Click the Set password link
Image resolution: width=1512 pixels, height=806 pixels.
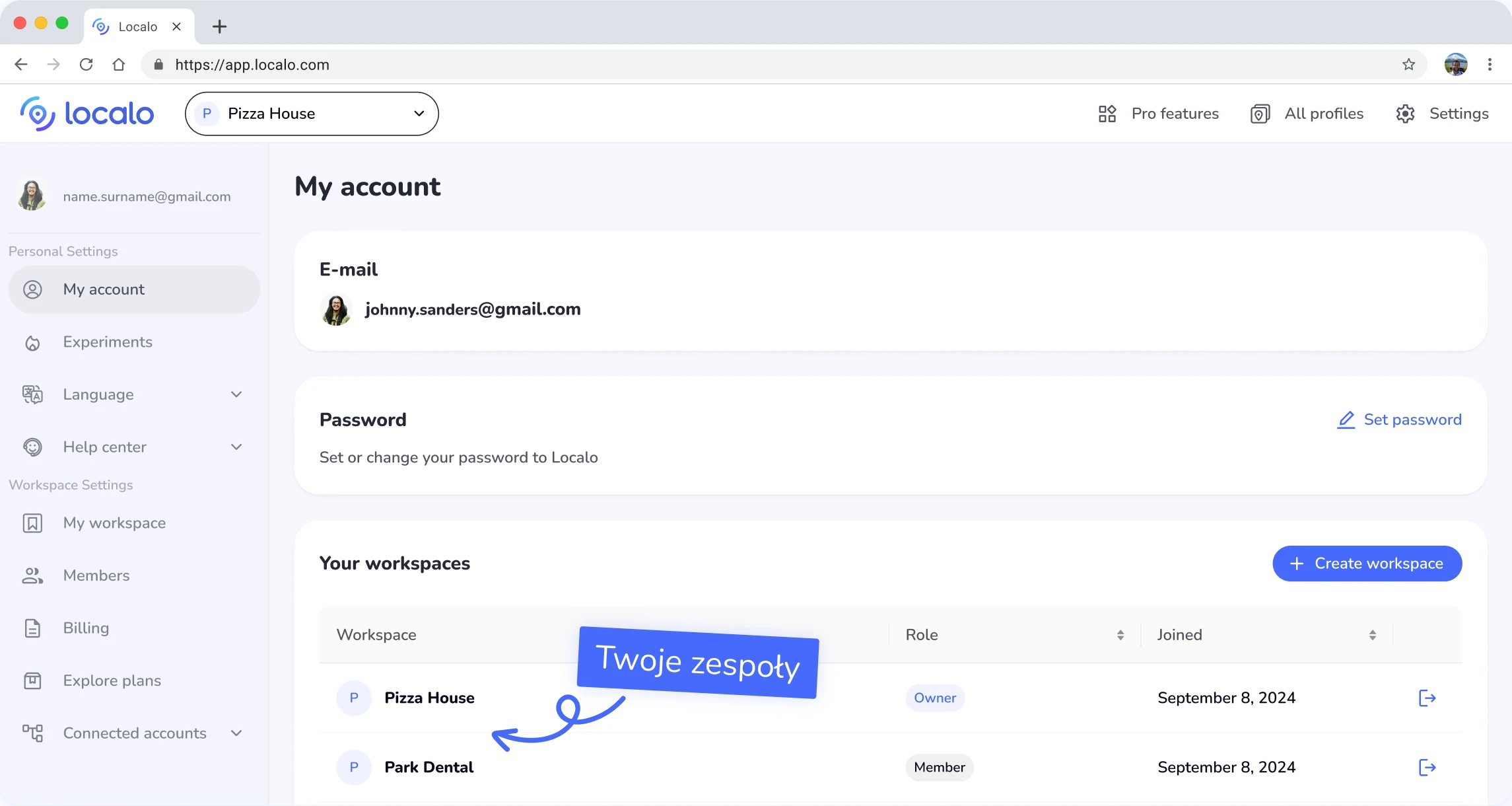click(1399, 420)
